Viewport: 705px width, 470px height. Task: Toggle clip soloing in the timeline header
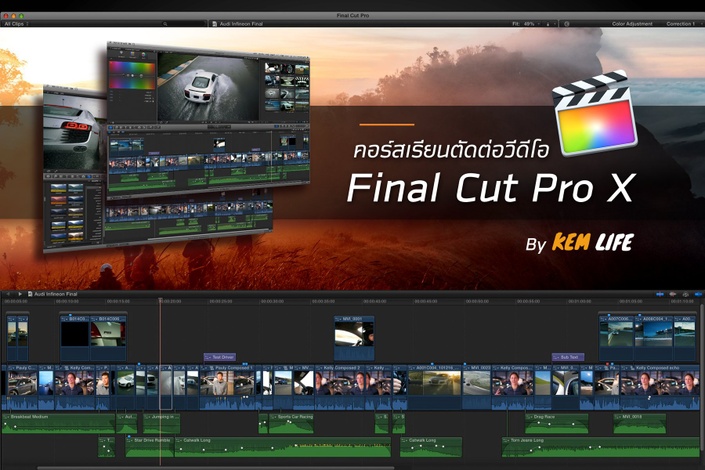click(686, 294)
